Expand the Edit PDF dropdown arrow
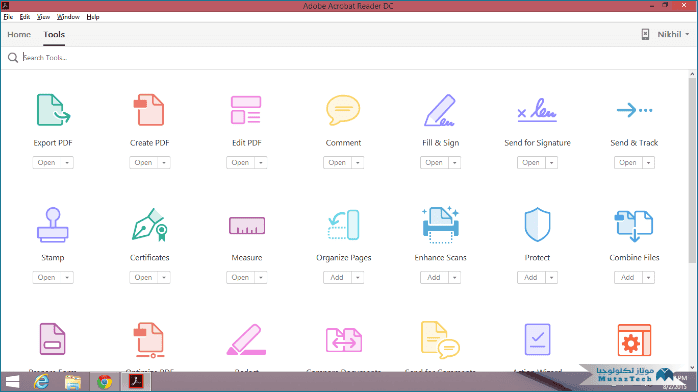This screenshot has width=698, height=392. [x=261, y=163]
